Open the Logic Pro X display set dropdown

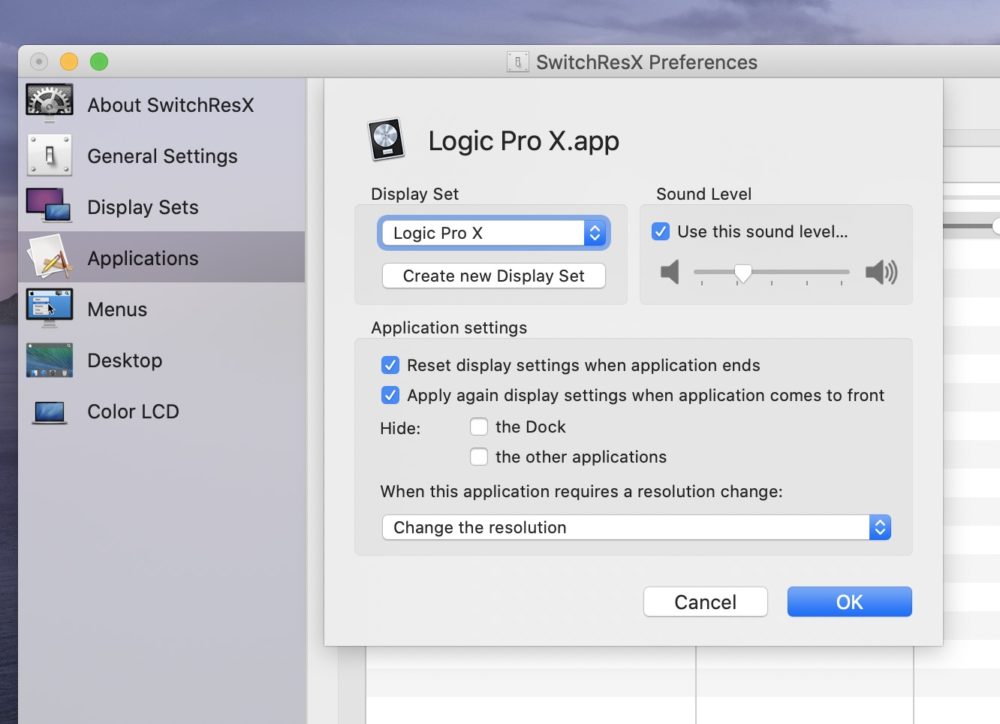pyautogui.click(x=494, y=233)
